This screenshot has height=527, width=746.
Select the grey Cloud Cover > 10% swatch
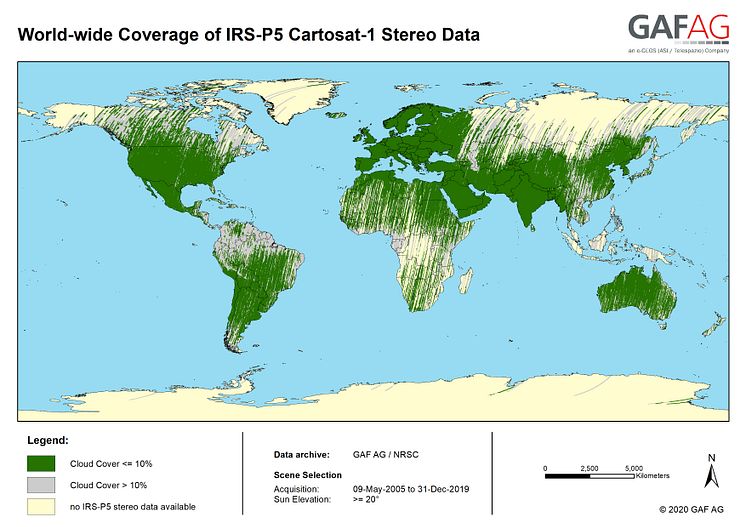click(x=40, y=485)
